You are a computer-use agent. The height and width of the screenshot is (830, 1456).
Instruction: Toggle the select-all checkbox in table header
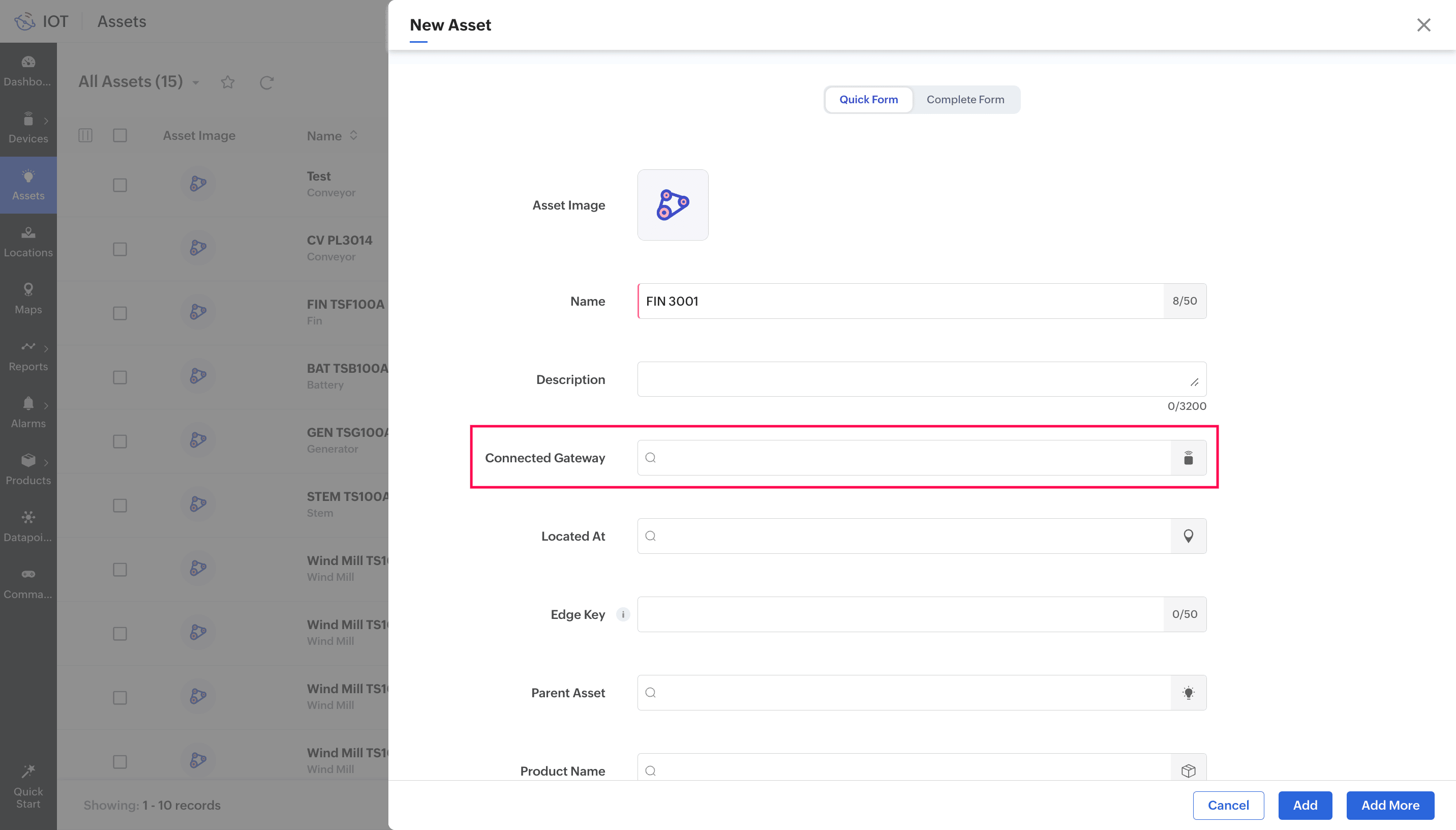[x=119, y=136]
